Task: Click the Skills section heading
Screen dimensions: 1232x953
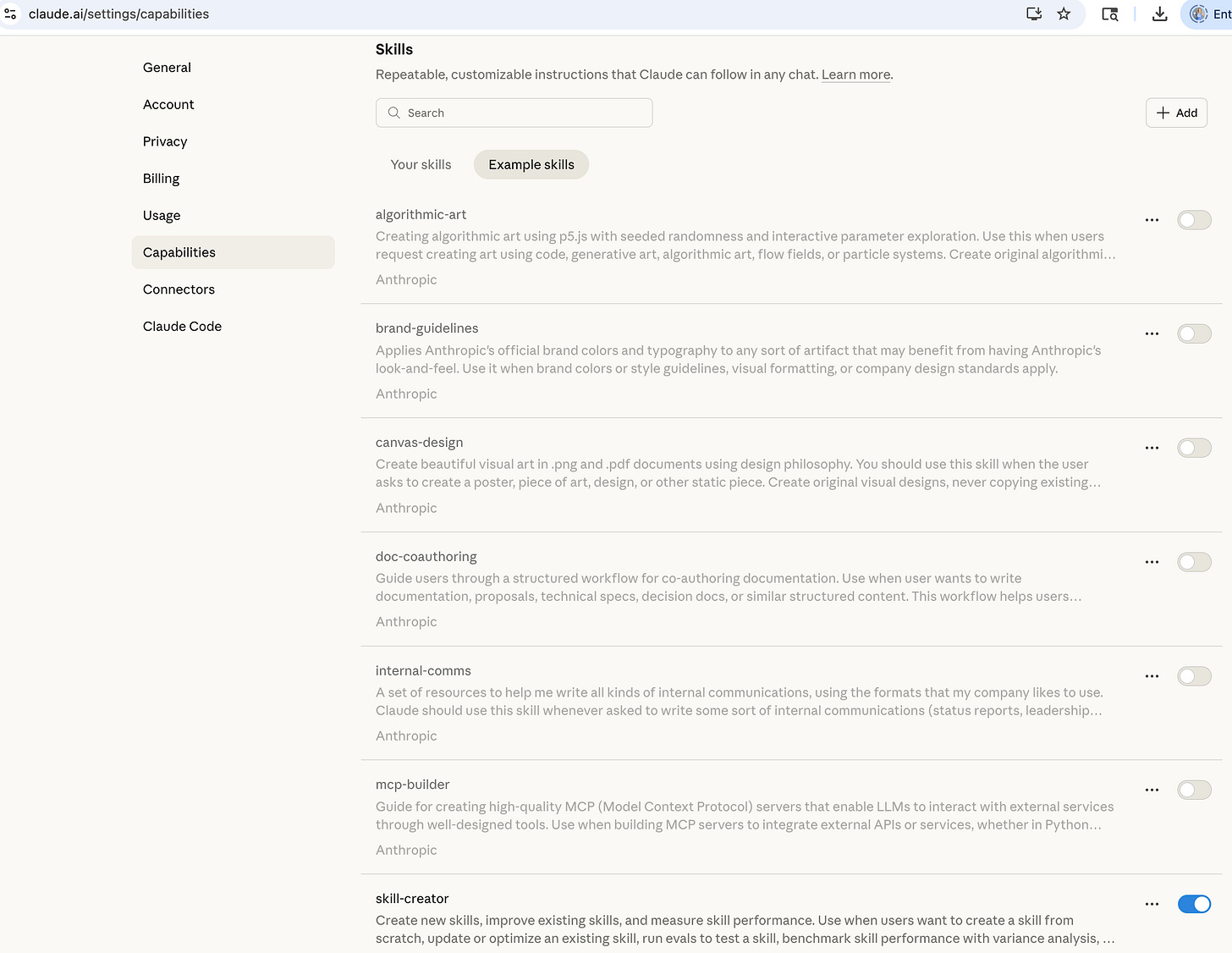Action: [394, 49]
